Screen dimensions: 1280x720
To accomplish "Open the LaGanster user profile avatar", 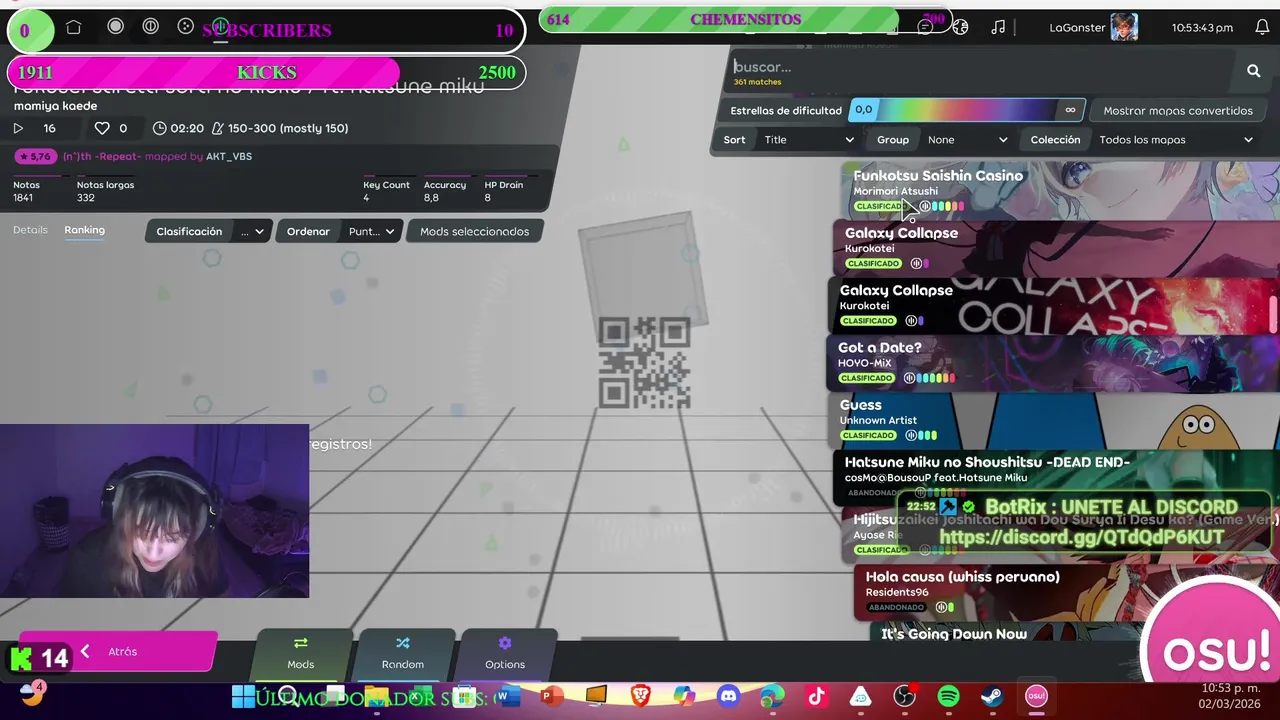I will (x=1124, y=28).
